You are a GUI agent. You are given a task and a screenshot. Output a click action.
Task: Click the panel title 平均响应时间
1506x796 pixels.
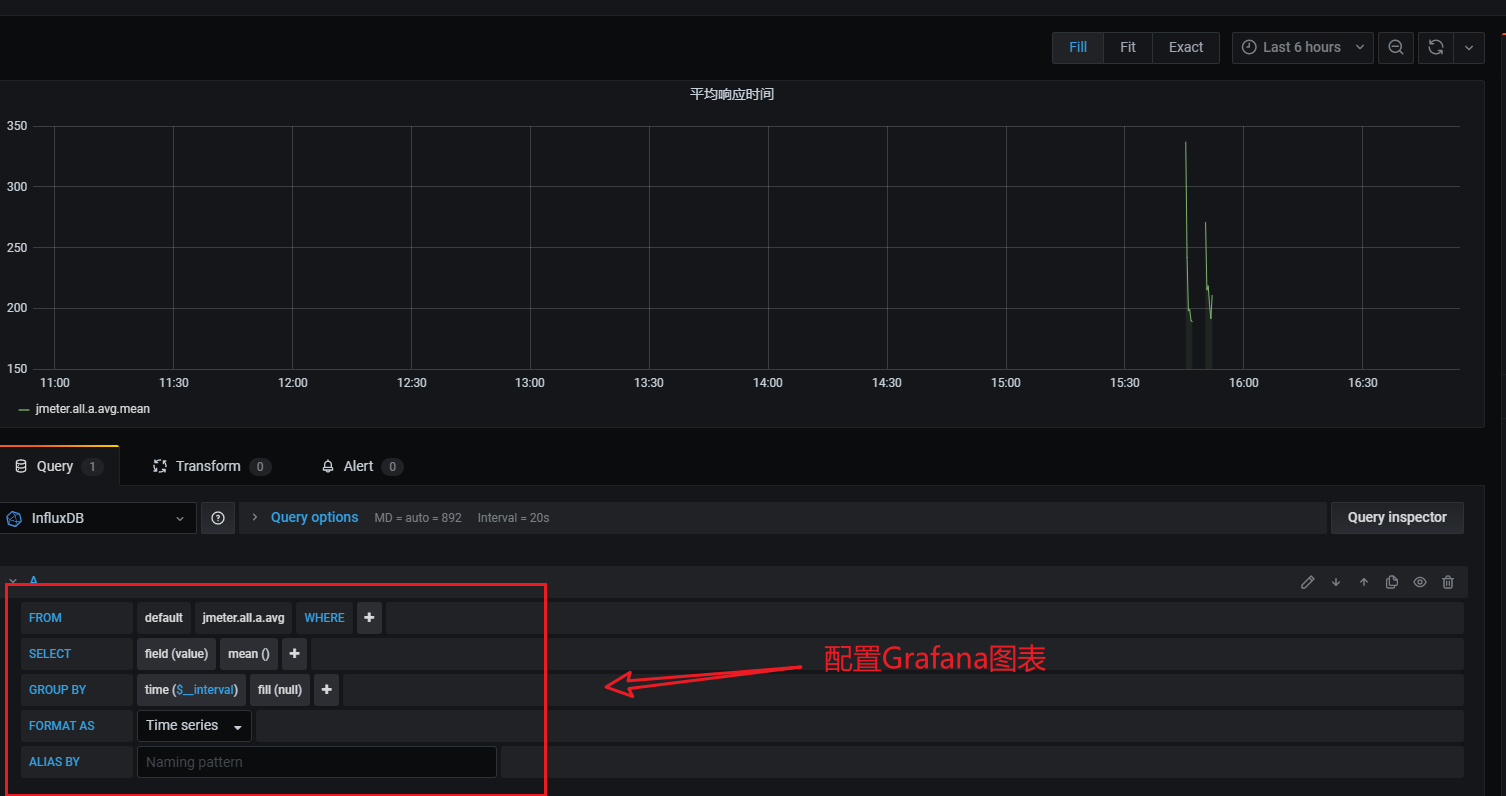(x=732, y=94)
